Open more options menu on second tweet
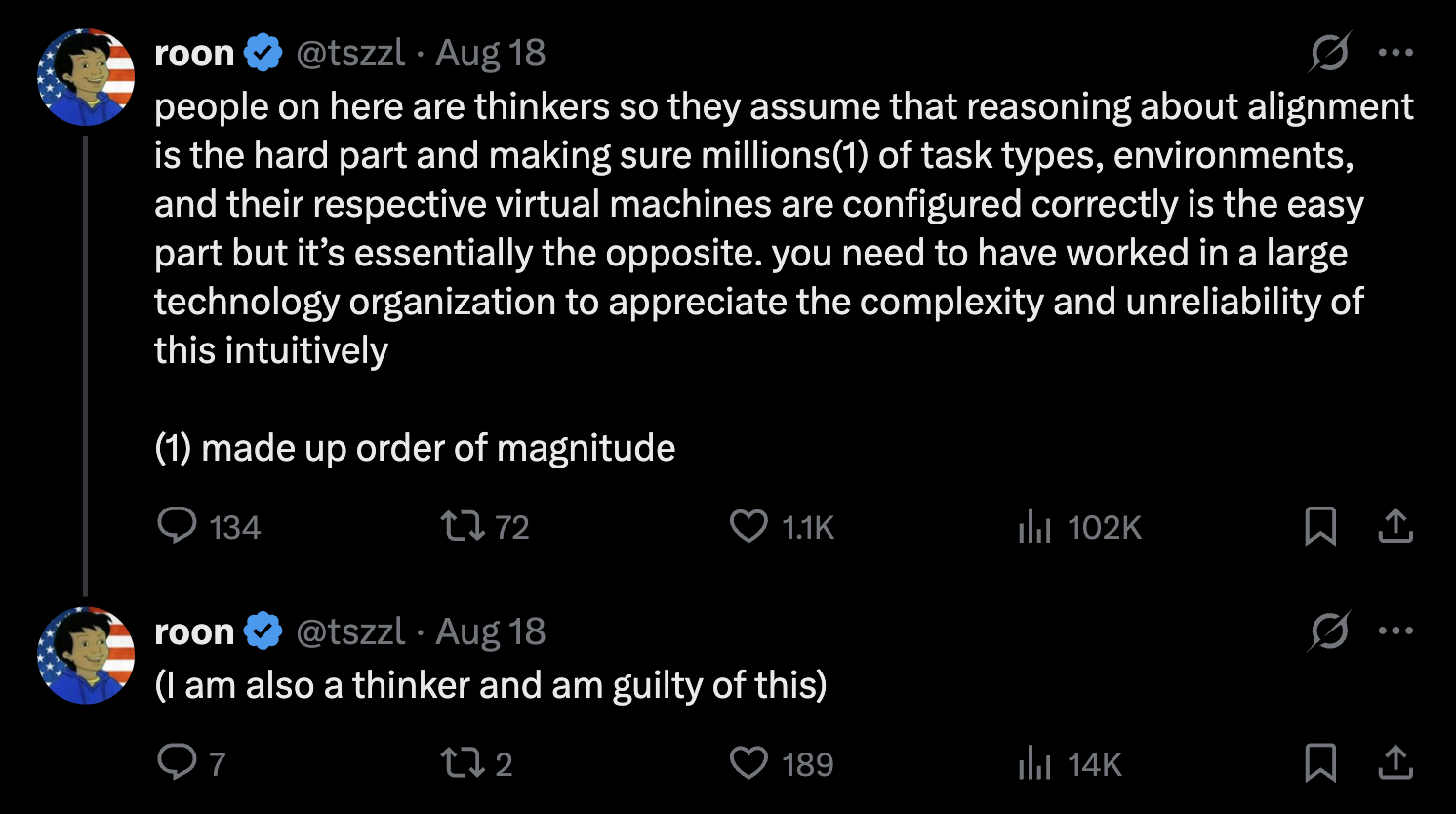Image resolution: width=1456 pixels, height=814 pixels. (1395, 631)
